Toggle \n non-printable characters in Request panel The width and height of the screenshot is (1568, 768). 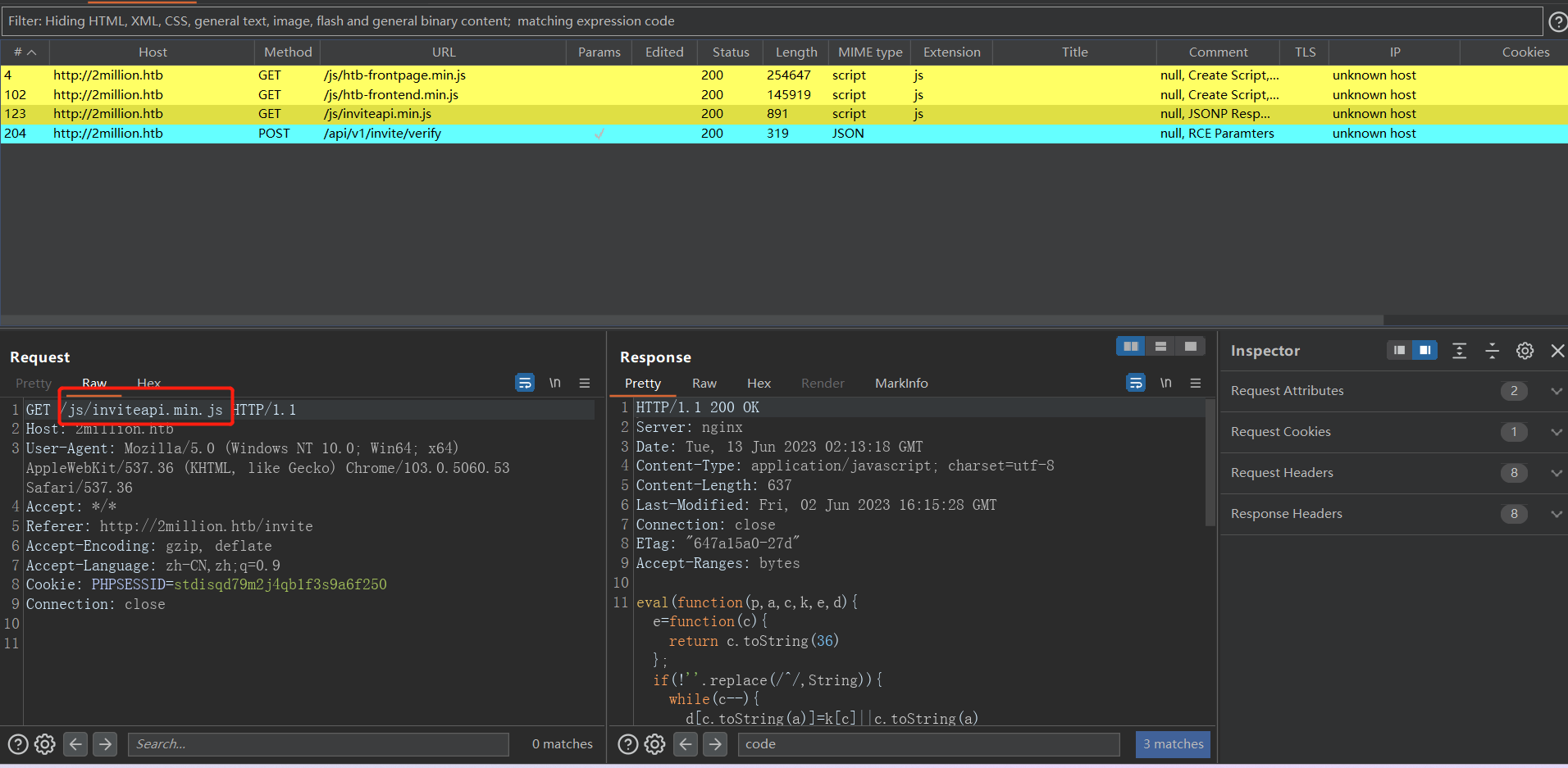click(x=555, y=383)
